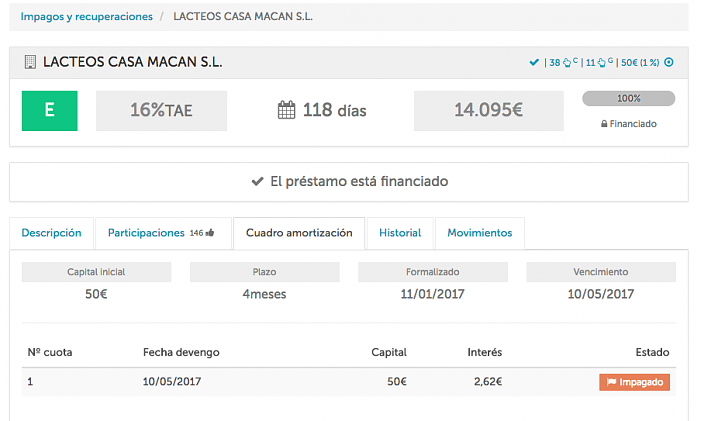This screenshot has height=421, width=725.
Task: Switch to the Participaciones tab
Action: pyautogui.click(x=146, y=233)
